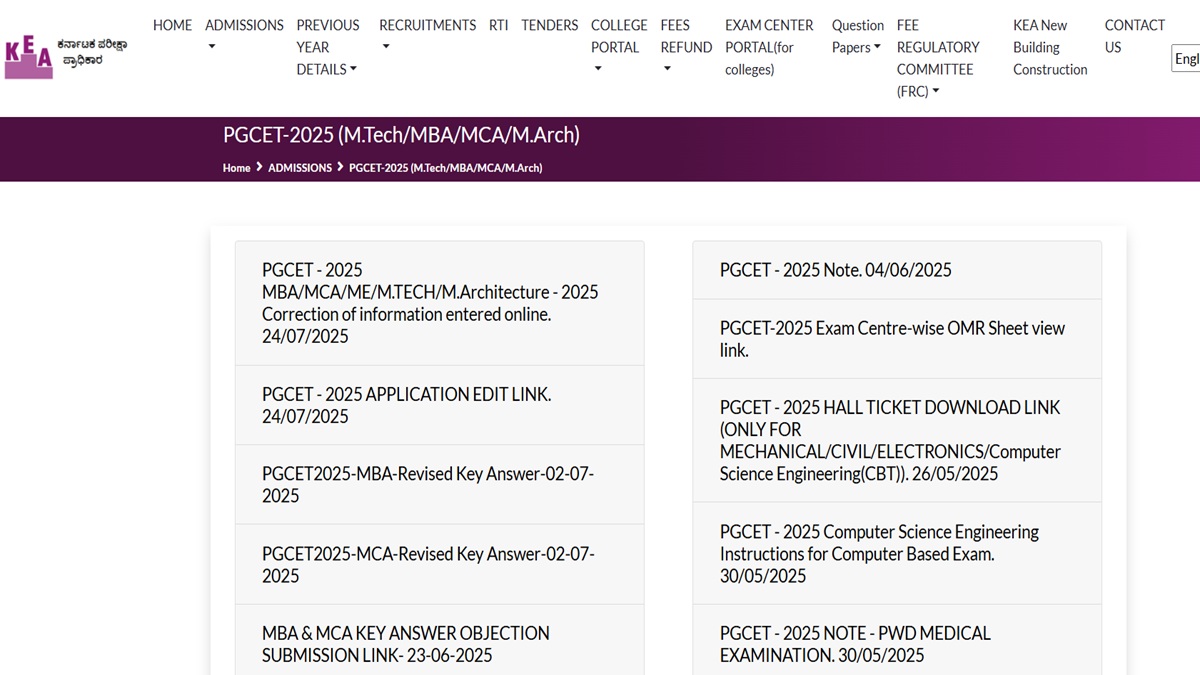Open Exam Centre-wise OMR Sheet view link

coord(897,339)
